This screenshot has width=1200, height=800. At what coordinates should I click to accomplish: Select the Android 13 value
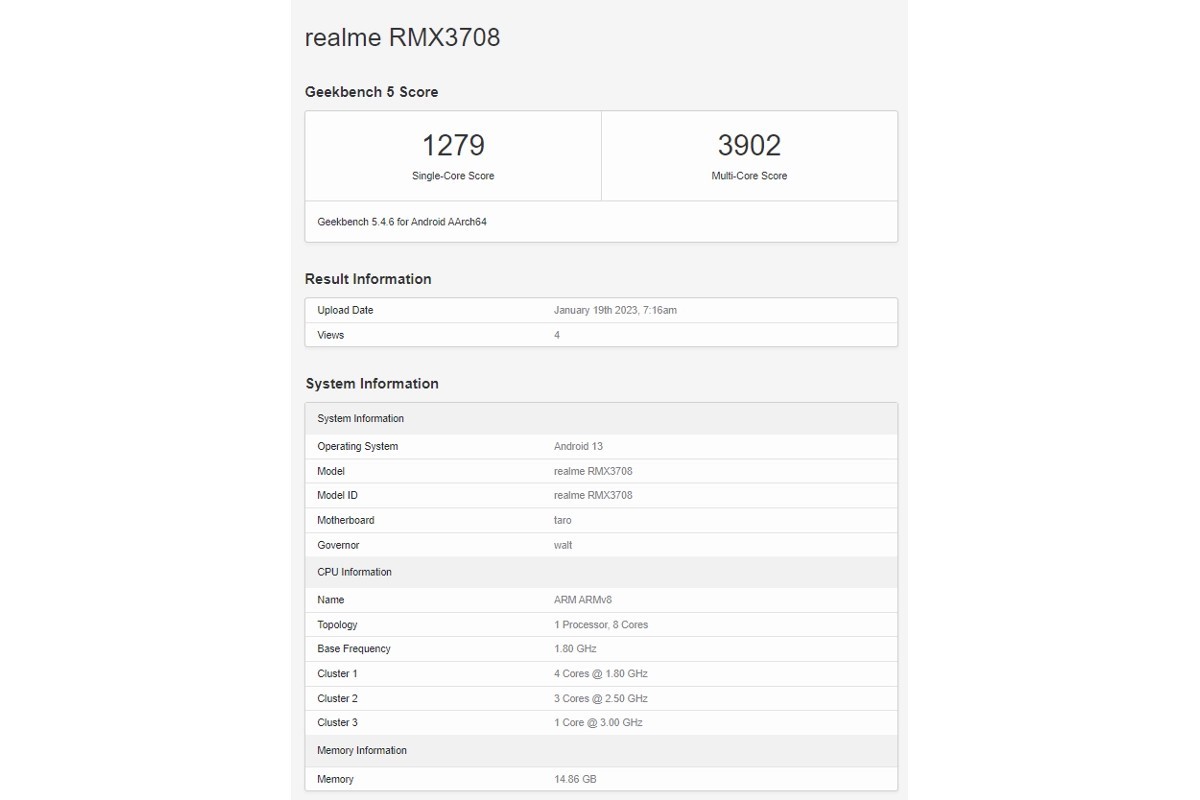point(578,446)
